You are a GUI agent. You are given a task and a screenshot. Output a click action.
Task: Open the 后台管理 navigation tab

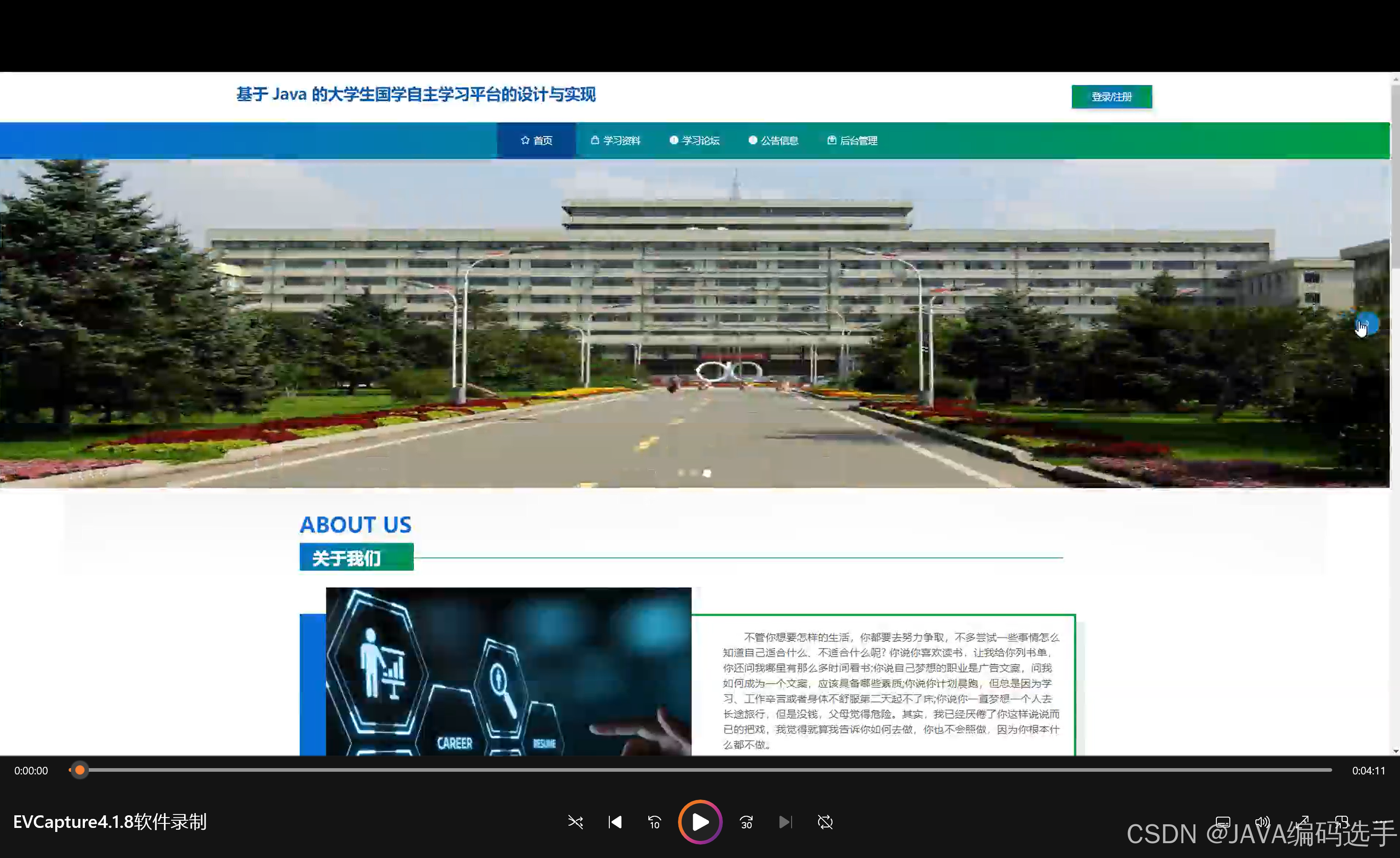click(852, 141)
